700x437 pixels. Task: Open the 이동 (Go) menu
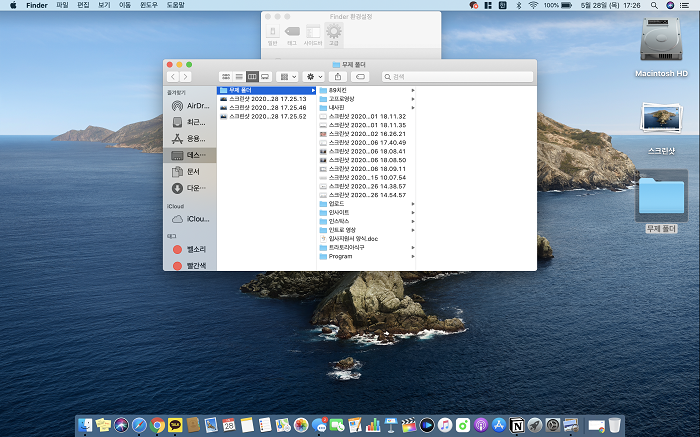click(125, 5)
